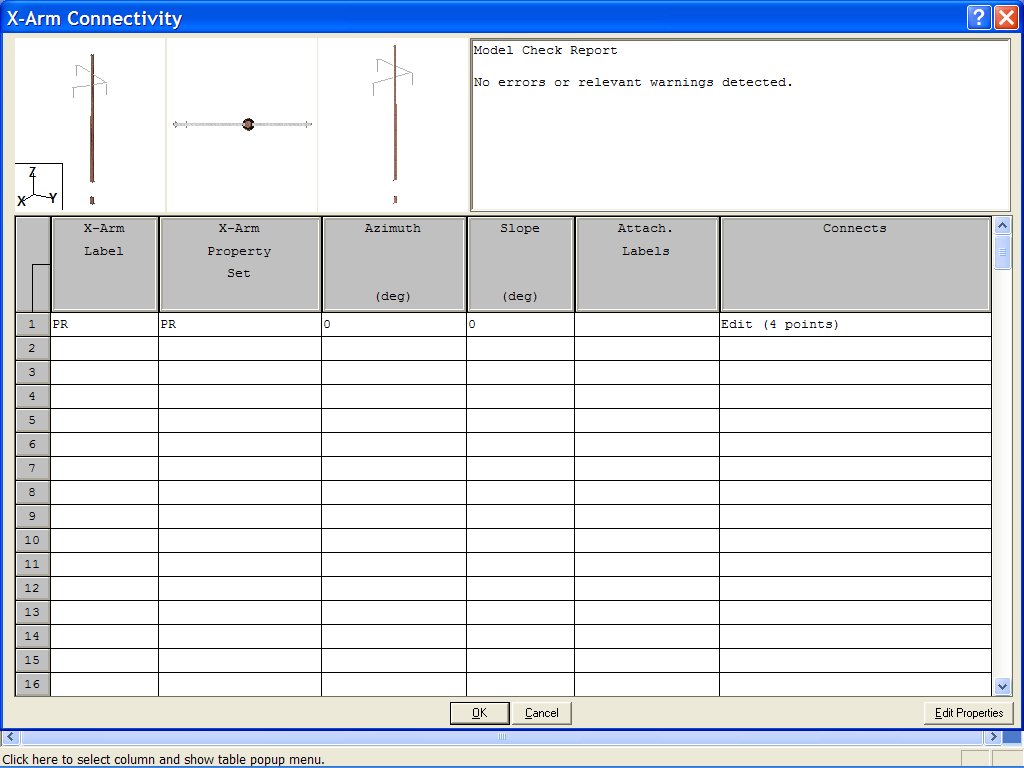Click the Slope cell in row 1
The image size is (1024, 768).
coord(520,325)
